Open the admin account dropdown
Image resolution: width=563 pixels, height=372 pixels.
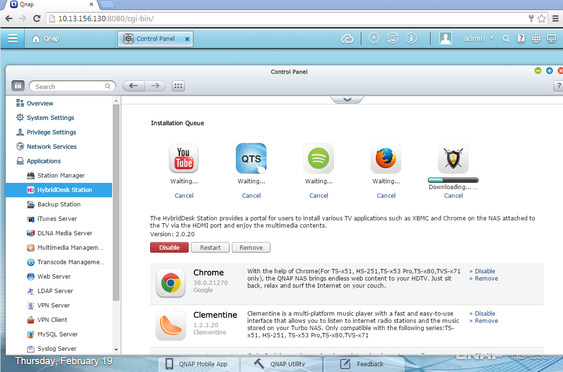coord(478,38)
